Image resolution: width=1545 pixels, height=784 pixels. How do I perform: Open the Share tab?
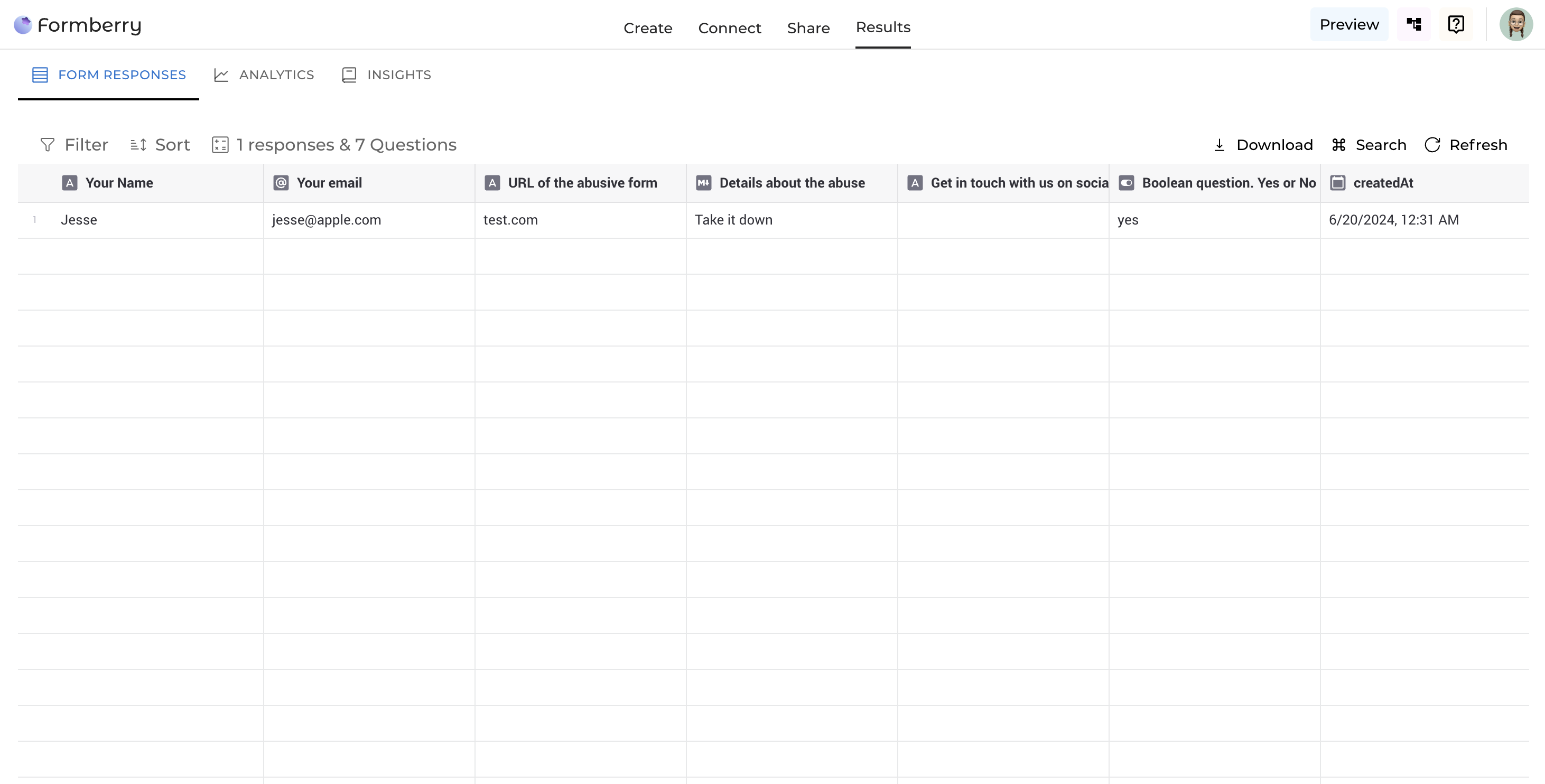pyautogui.click(x=808, y=27)
